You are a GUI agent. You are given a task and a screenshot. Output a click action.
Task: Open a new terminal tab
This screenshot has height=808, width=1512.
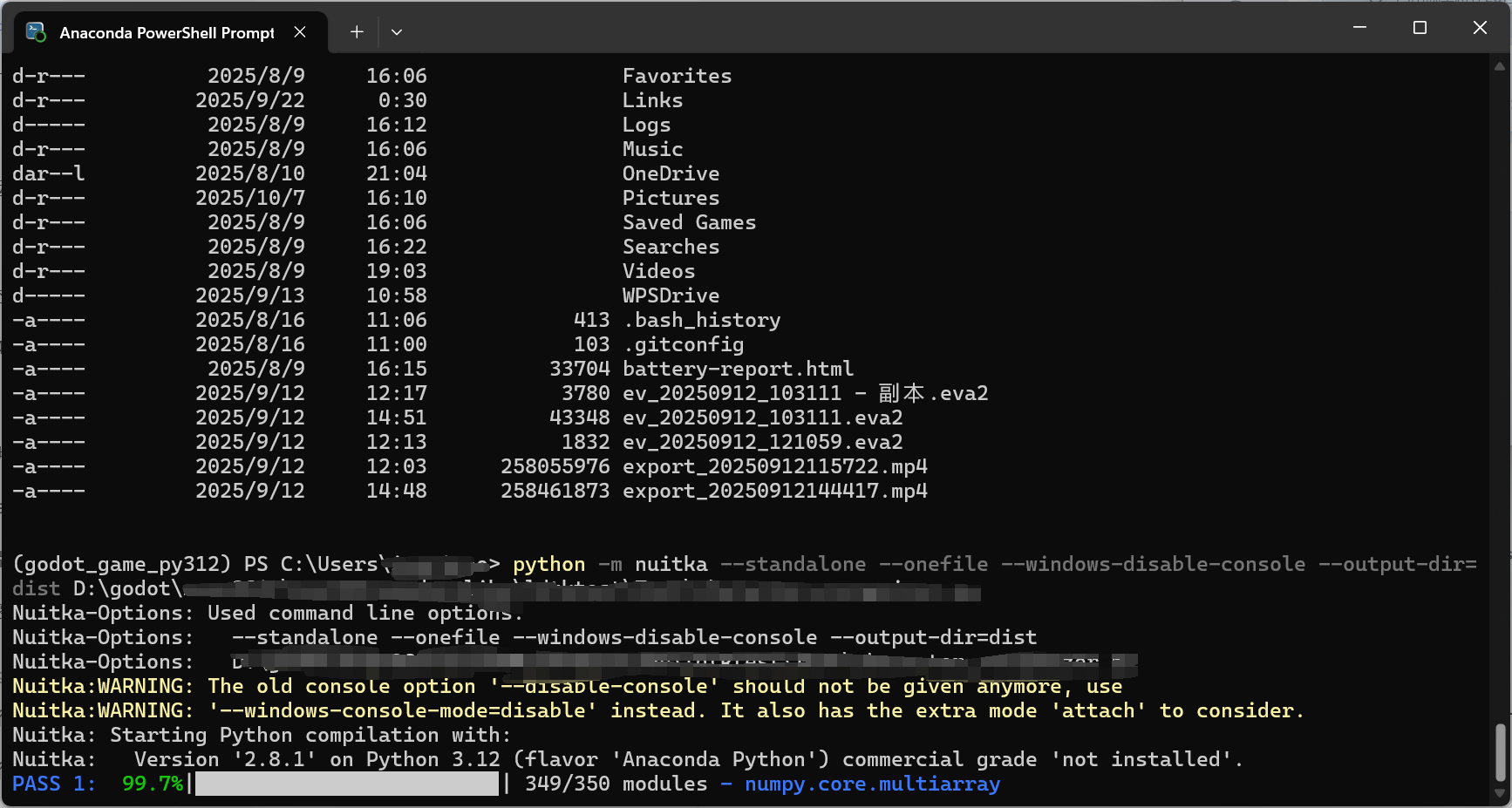click(x=357, y=32)
